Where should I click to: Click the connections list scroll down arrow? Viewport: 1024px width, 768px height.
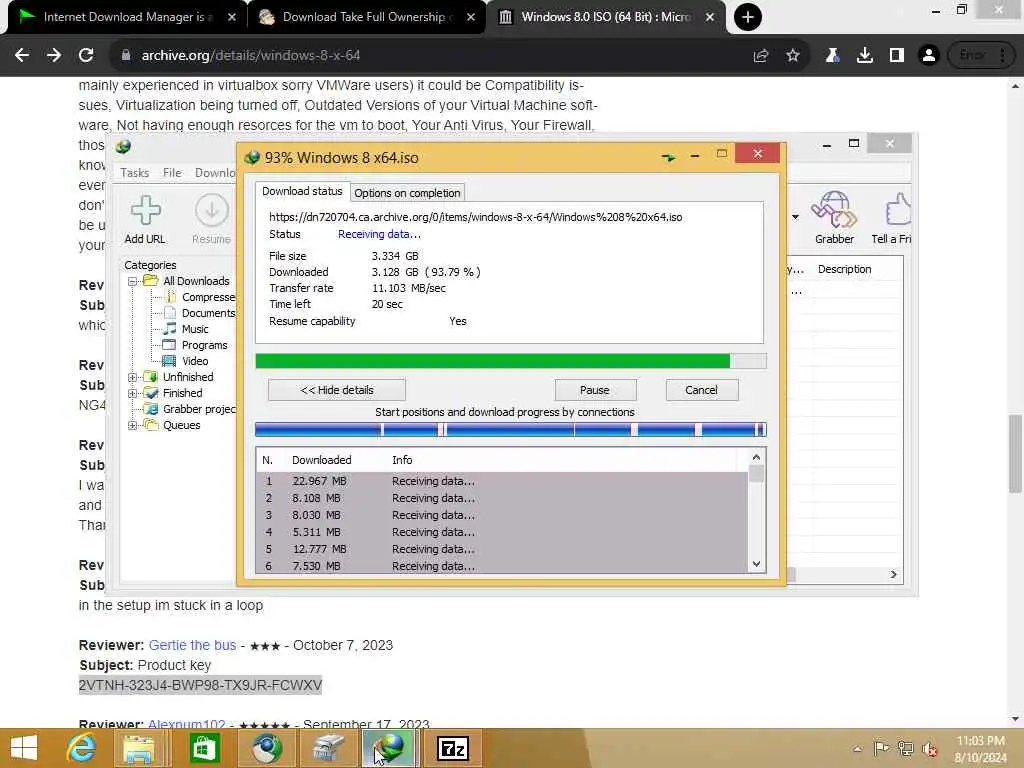tap(756, 564)
